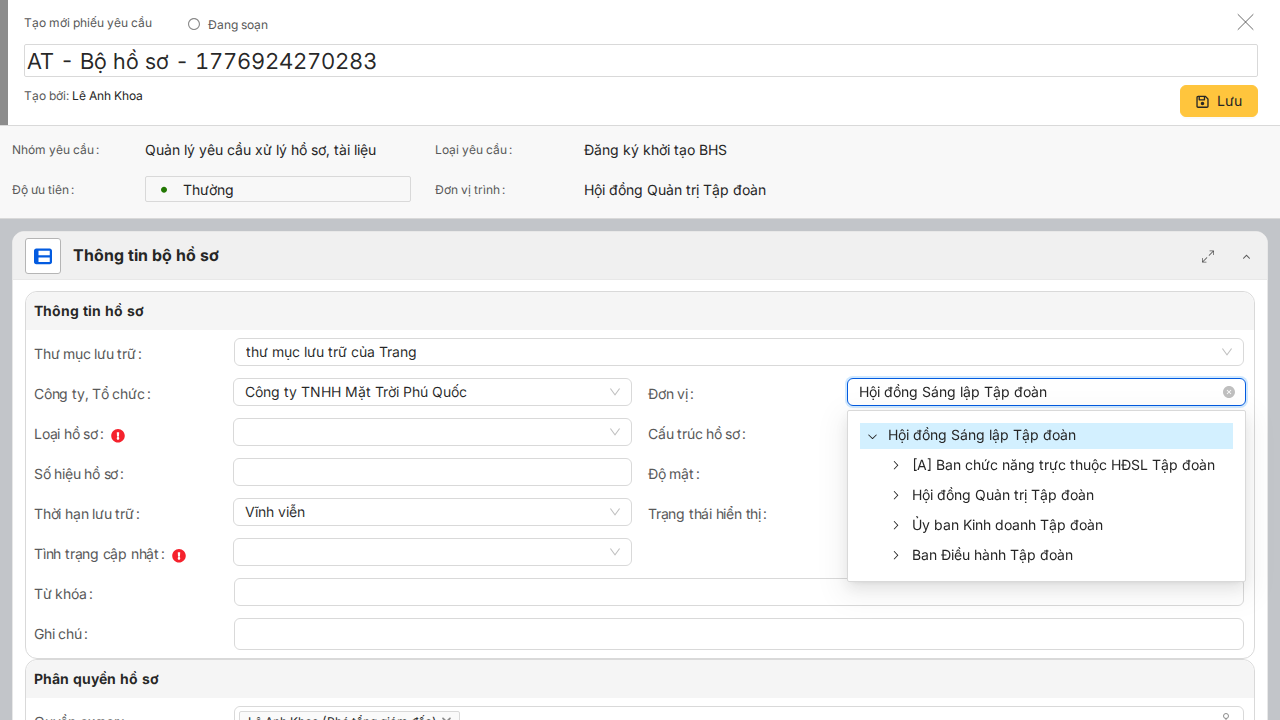Select the Đang soạn status radio button
The height and width of the screenshot is (720, 1280).
[x=194, y=24]
